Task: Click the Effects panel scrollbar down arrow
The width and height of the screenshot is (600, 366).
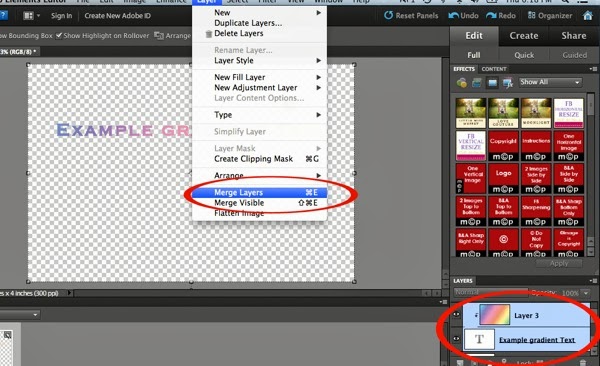Action: pos(590,252)
